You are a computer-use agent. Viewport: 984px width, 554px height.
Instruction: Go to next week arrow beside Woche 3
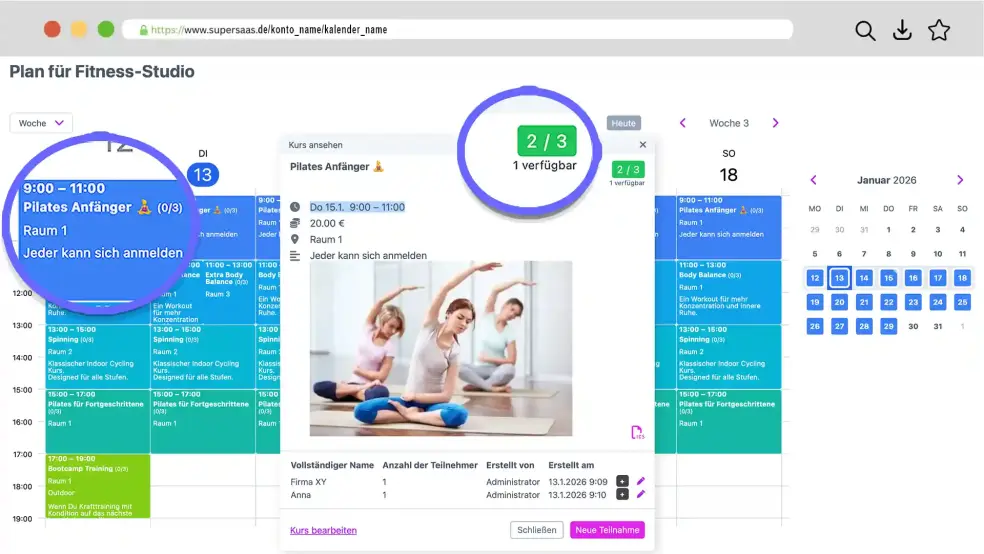776,123
